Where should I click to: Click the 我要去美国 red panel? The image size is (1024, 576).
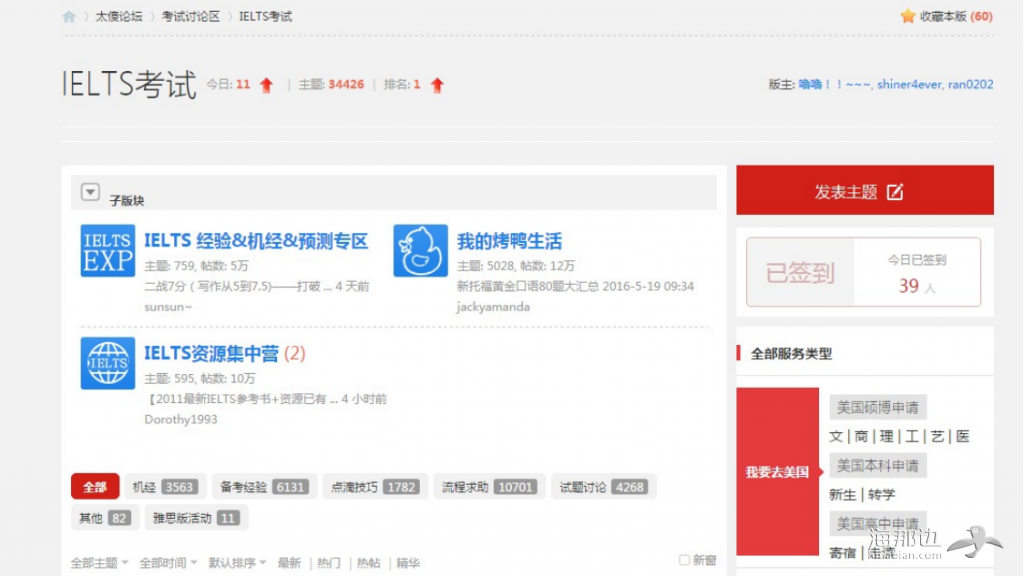(x=777, y=472)
